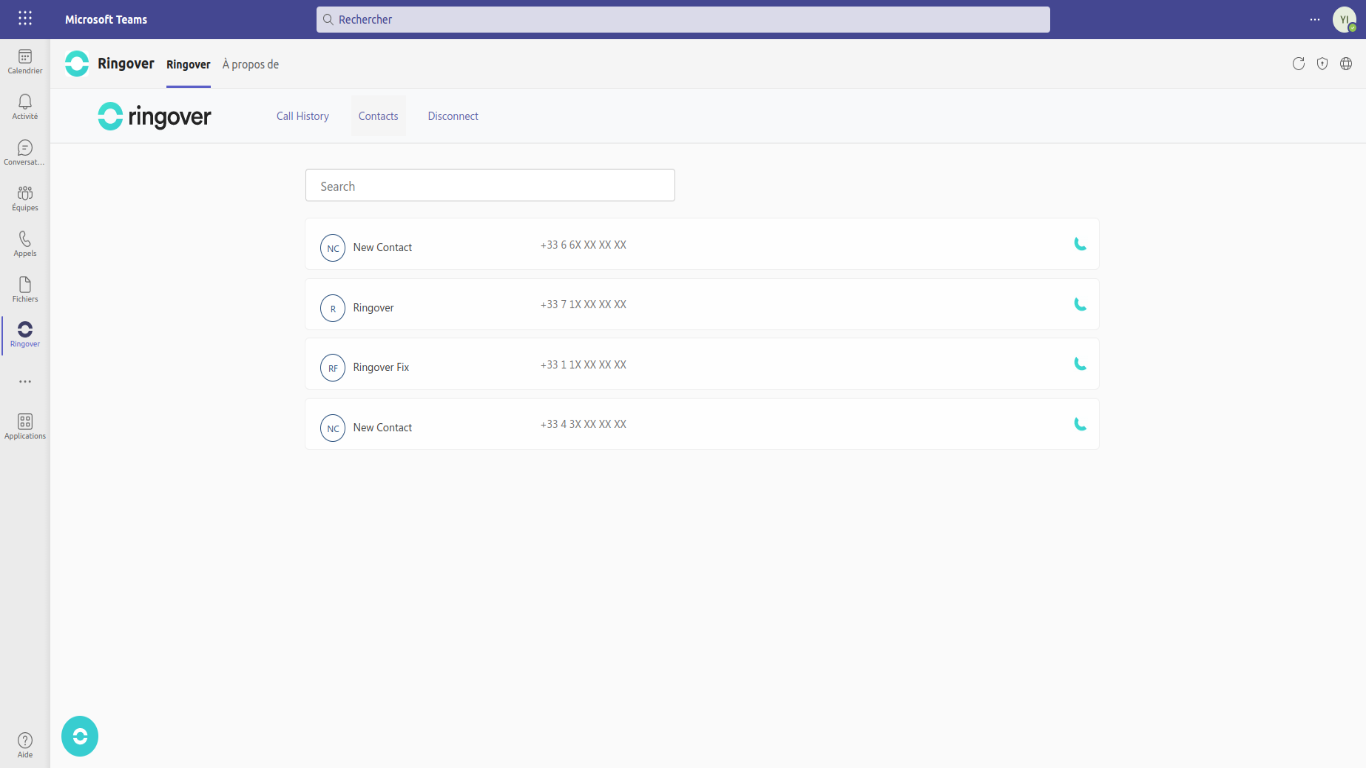1366x768 pixels.
Task: Open Fichiers in the sidebar
Action: 25,289
